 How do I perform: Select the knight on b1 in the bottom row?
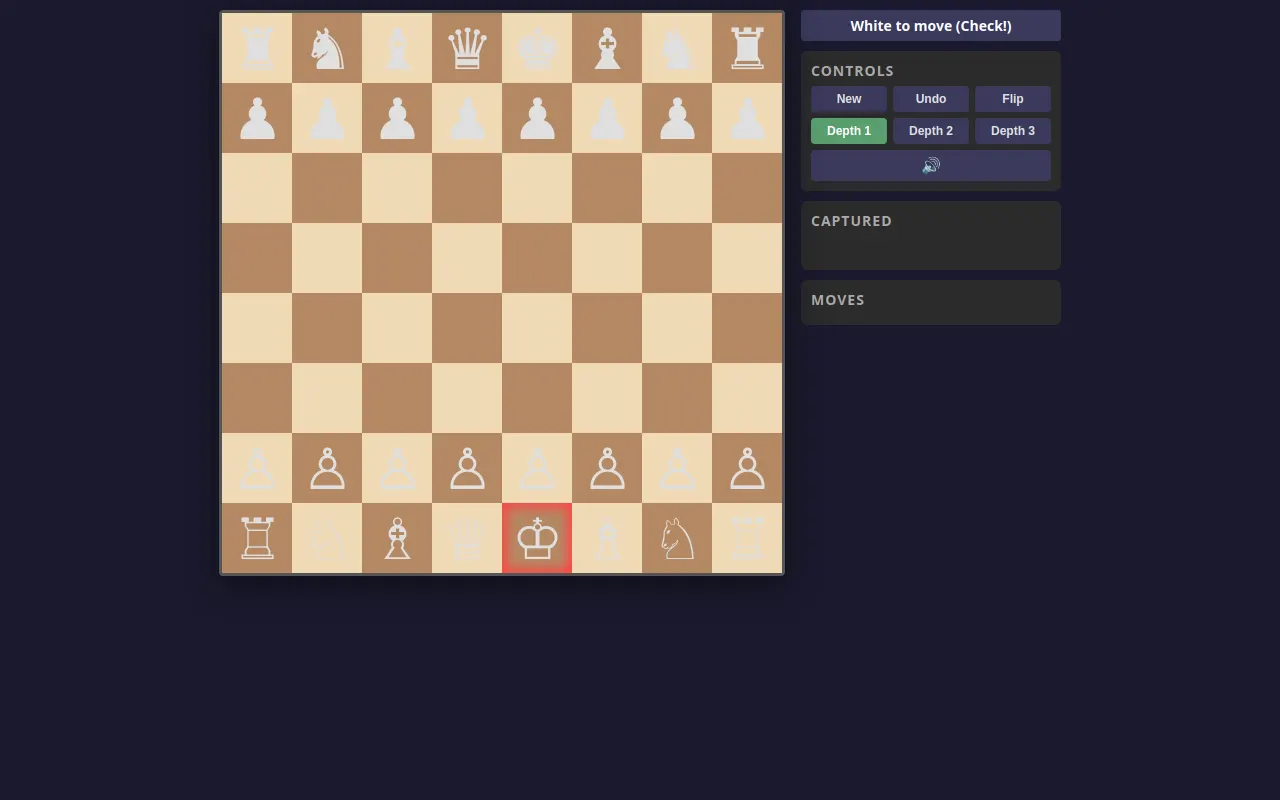327,538
